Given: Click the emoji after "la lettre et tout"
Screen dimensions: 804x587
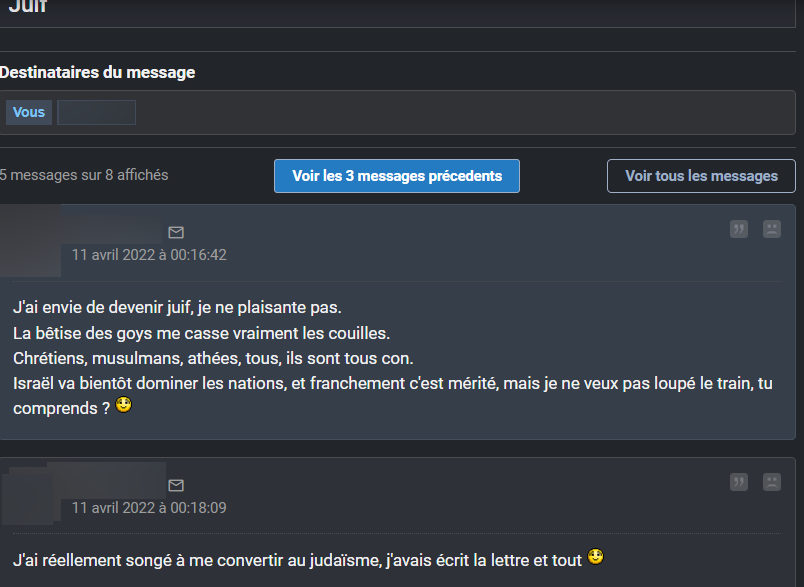Looking at the screenshot, I should [x=596, y=557].
